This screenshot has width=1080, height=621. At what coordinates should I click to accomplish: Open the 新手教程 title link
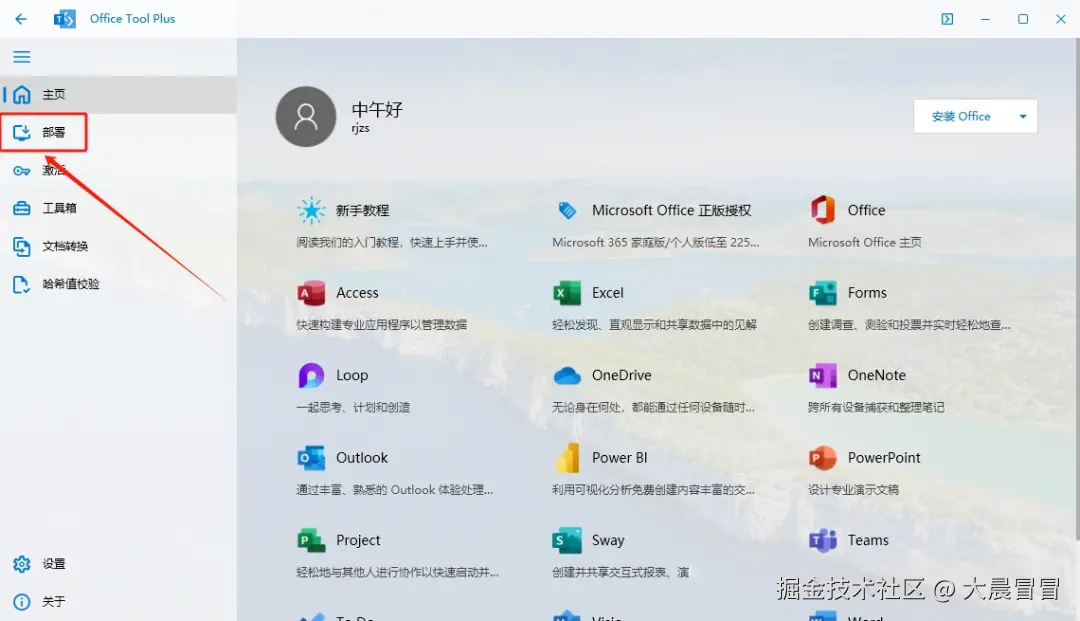click(x=362, y=210)
